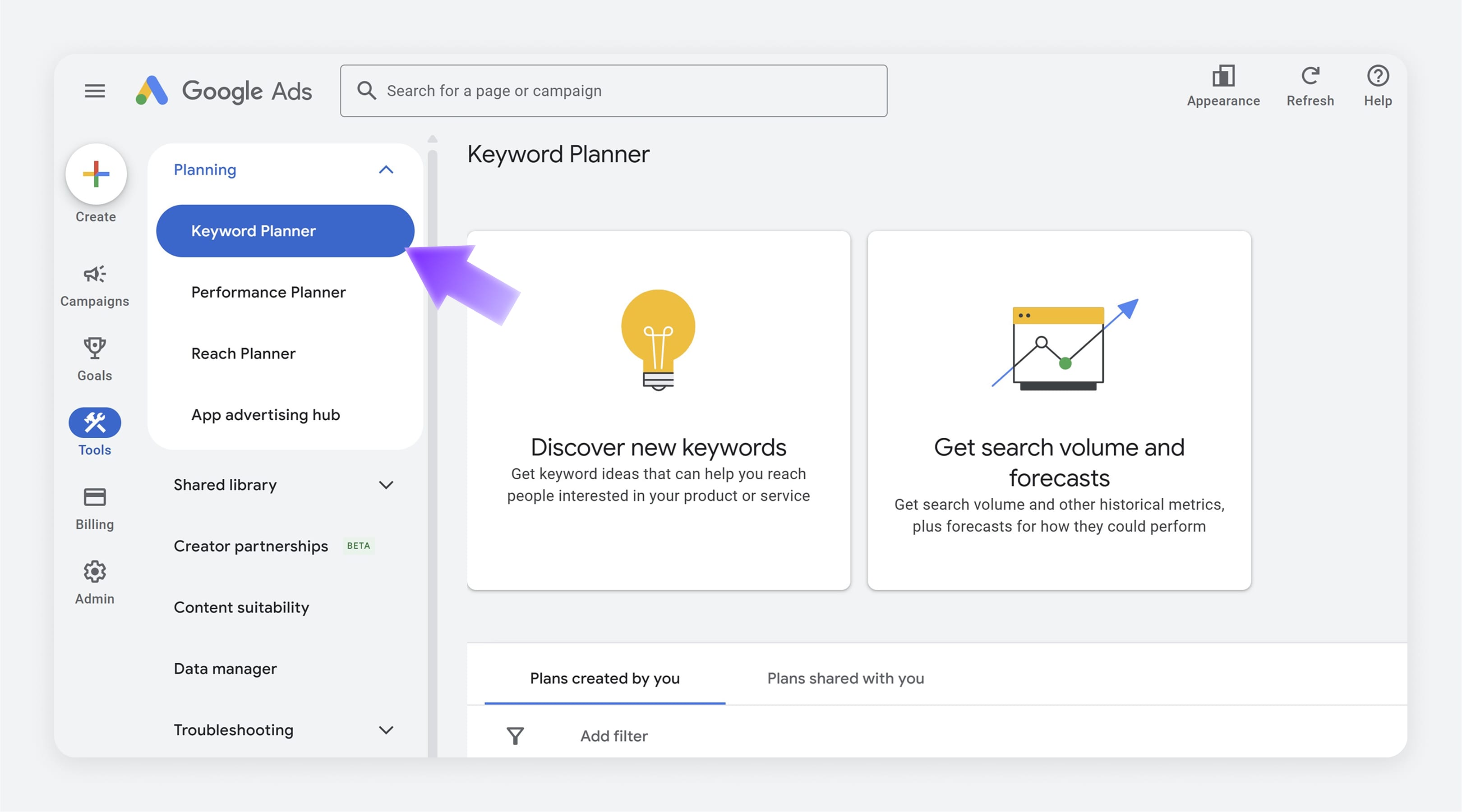Open Goals trophy icon
The width and height of the screenshot is (1462, 812).
click(95, 348)
